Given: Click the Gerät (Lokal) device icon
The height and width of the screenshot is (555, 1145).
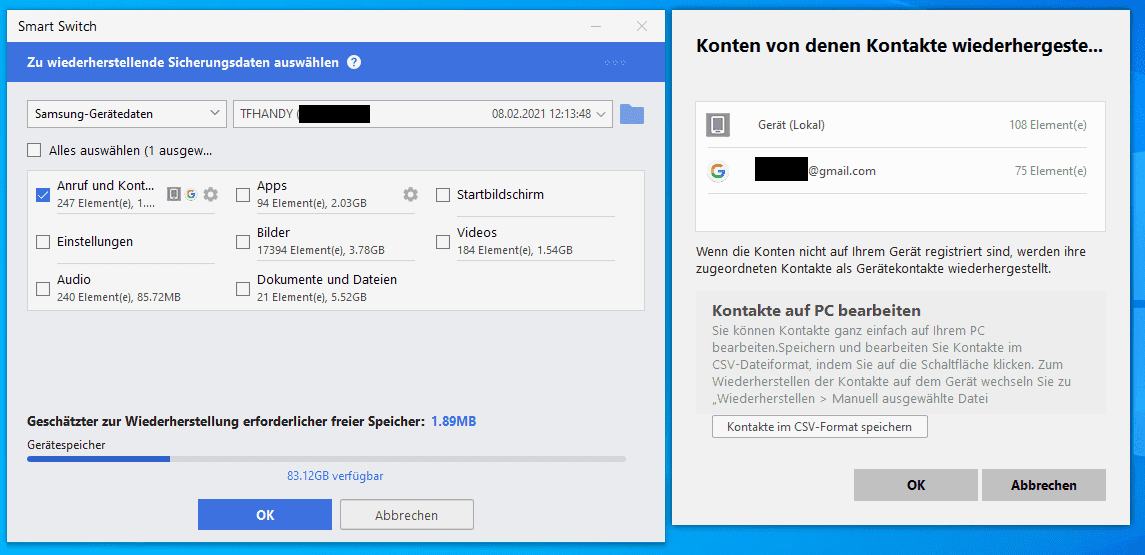Looking at the screenshot, I should [718, 125].
